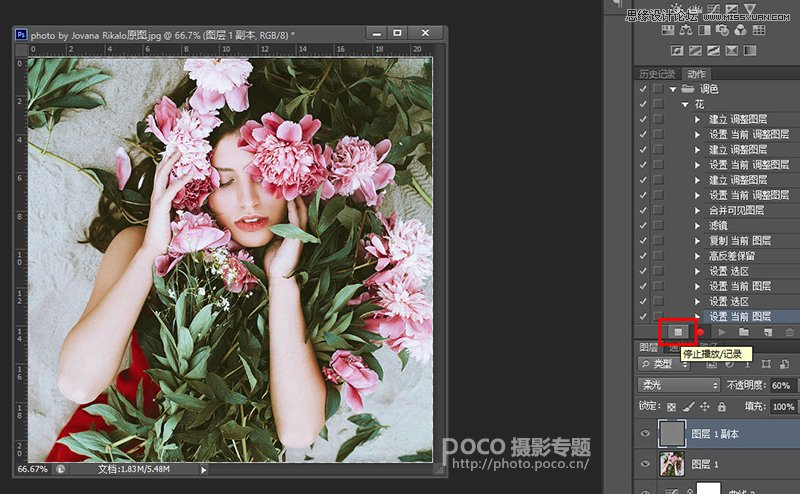Add a Threshold adjustment layer
The width and height of the screenshot is (800, 494).
(x=713, y=51)
